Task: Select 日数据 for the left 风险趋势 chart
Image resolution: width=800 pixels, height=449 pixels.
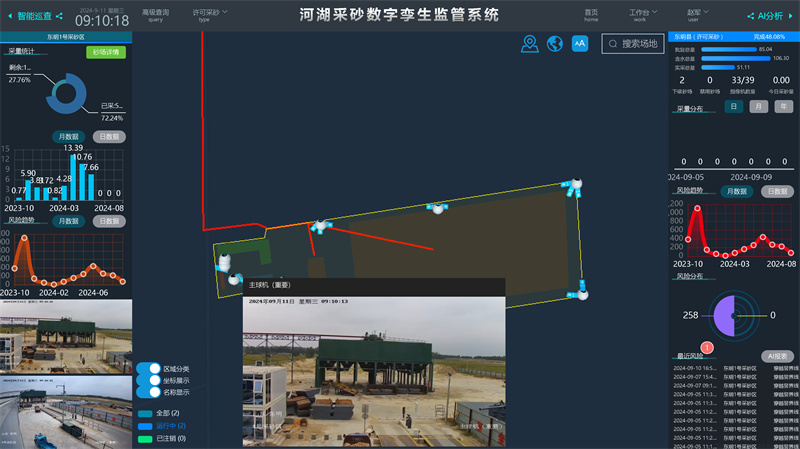Action: tap(109, 221)
